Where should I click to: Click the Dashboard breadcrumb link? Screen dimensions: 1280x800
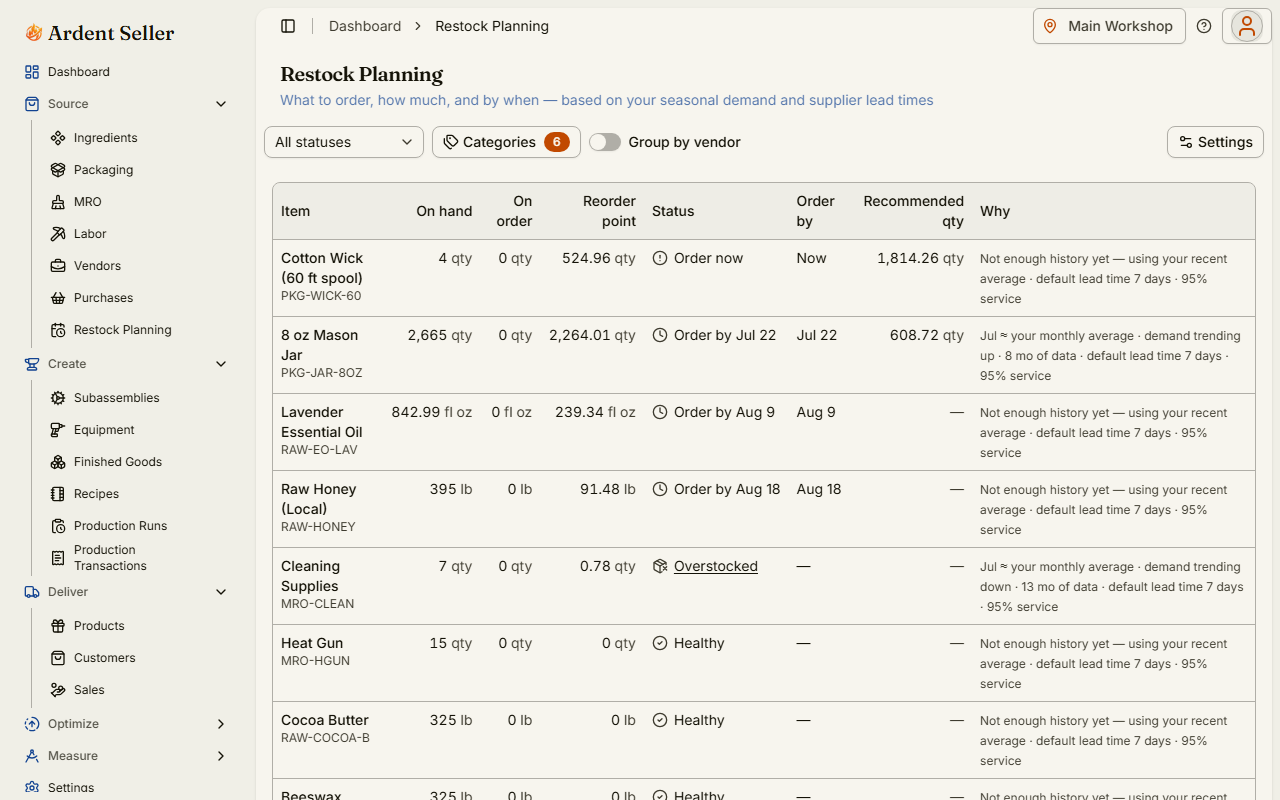[x=365, y=26]
